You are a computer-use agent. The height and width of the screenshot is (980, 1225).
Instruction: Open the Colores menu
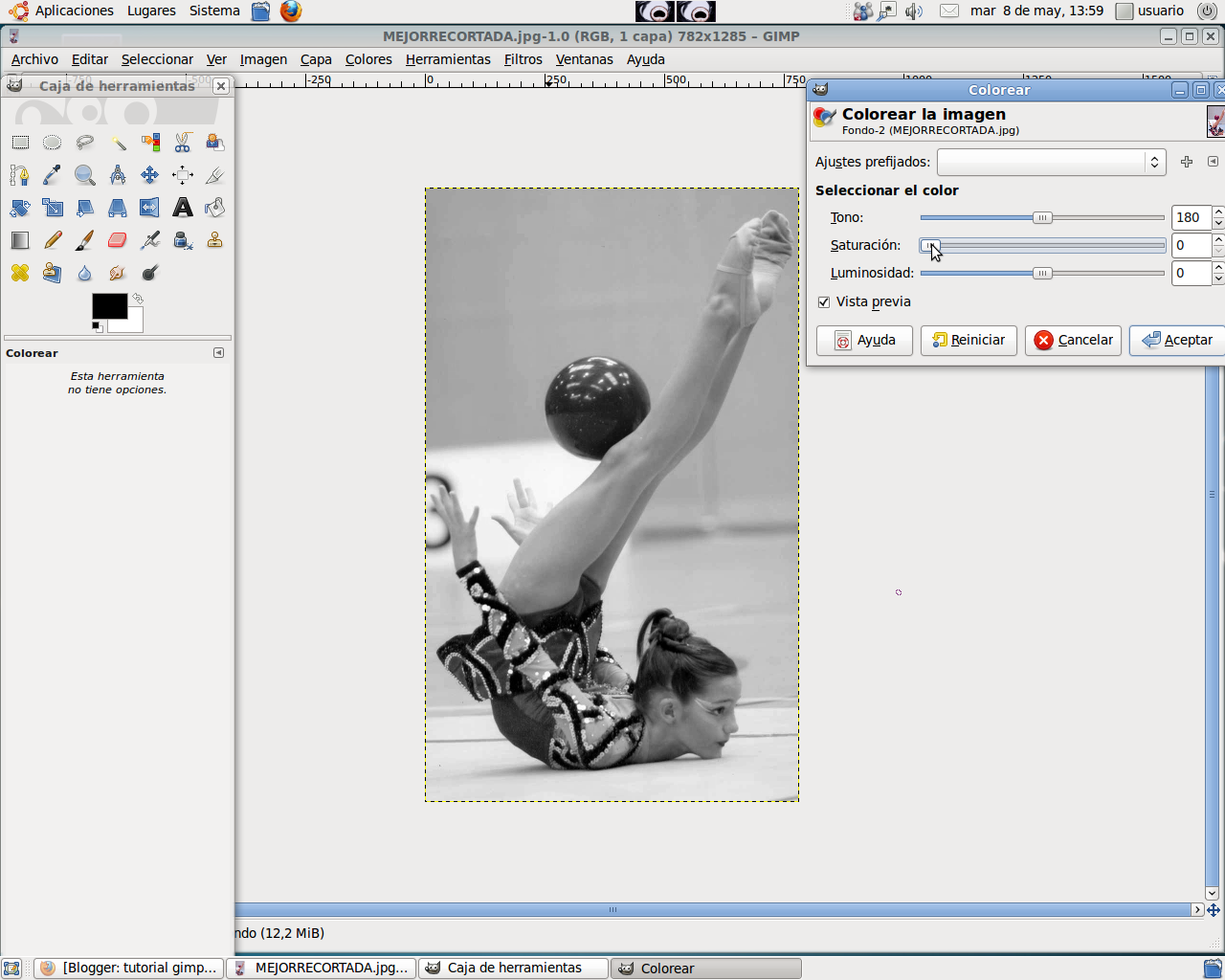click(x=368, y=59)
